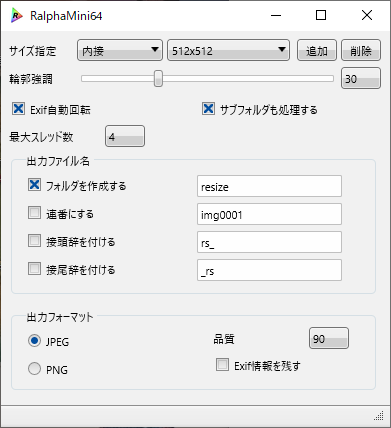This screenshot has width=391, height=428.
Task: Click the 追加 button
Action: [x=317, y=50]
